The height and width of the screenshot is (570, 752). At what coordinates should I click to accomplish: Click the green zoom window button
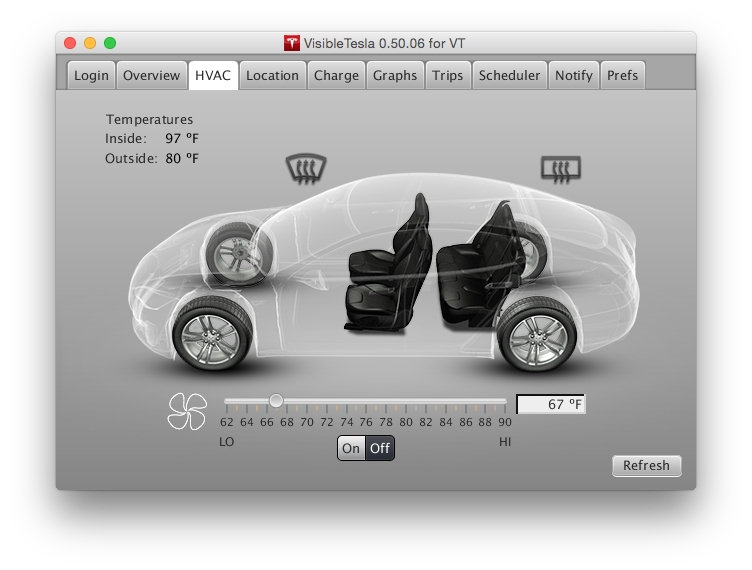point(110,43)
